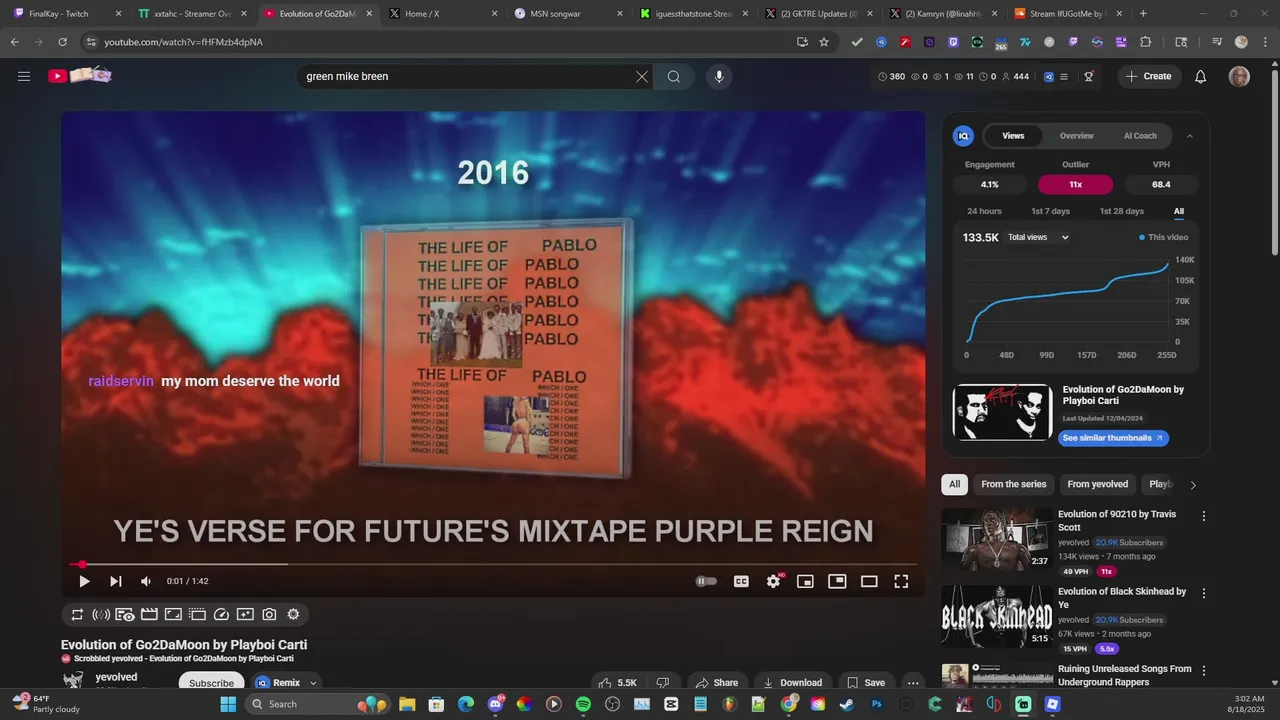Image resolution: width=1280 pixels, height=720 pixels.
Task: Open the more actions ellipsis under video
Action: coord(913,683)
